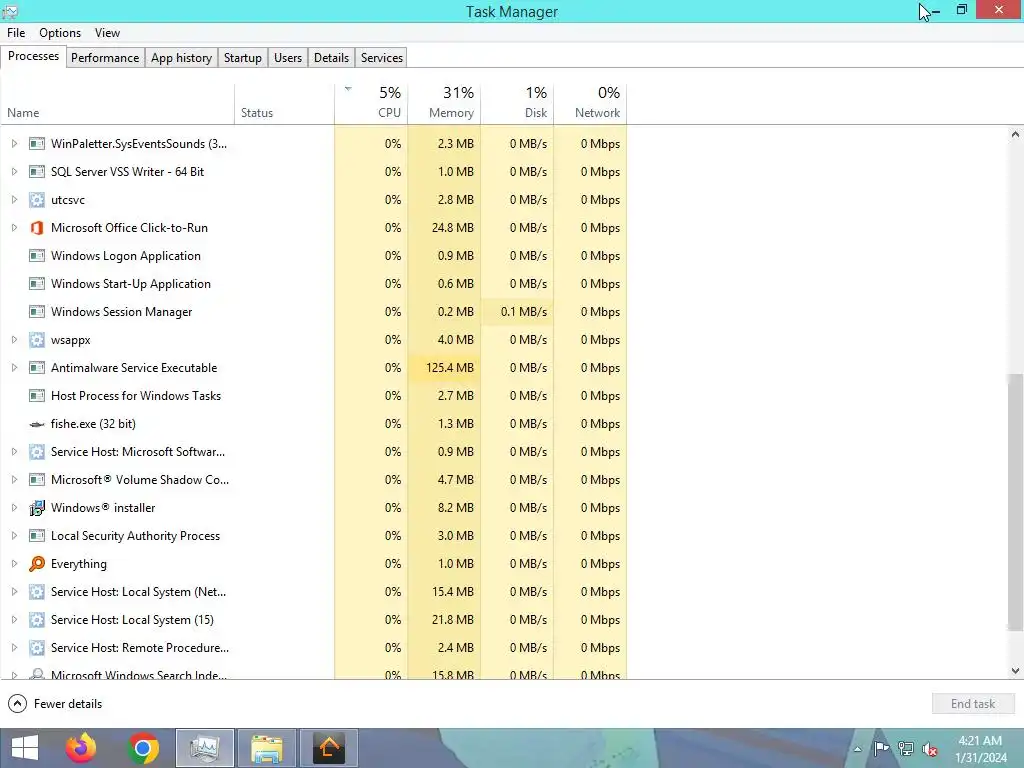Expand the utcsvc process row
This screenshot has width=1024, height=768.
coord(14,200)
